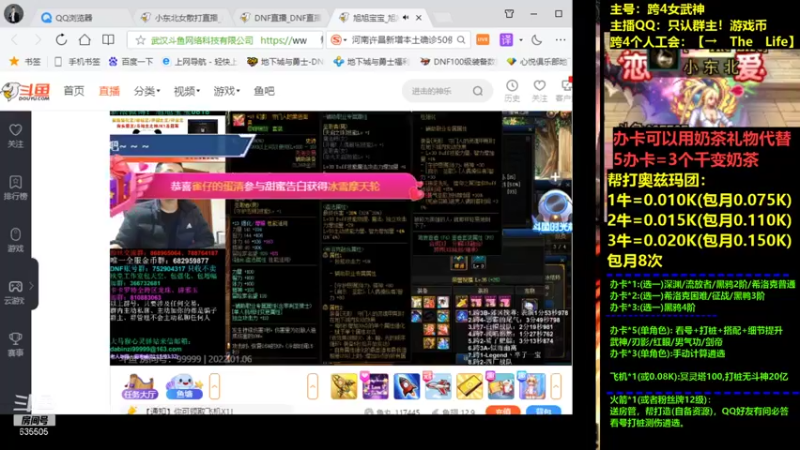Expand the 分类 dropdown menu
Viewport: 800px width, 450px height.
coord(146,91)
